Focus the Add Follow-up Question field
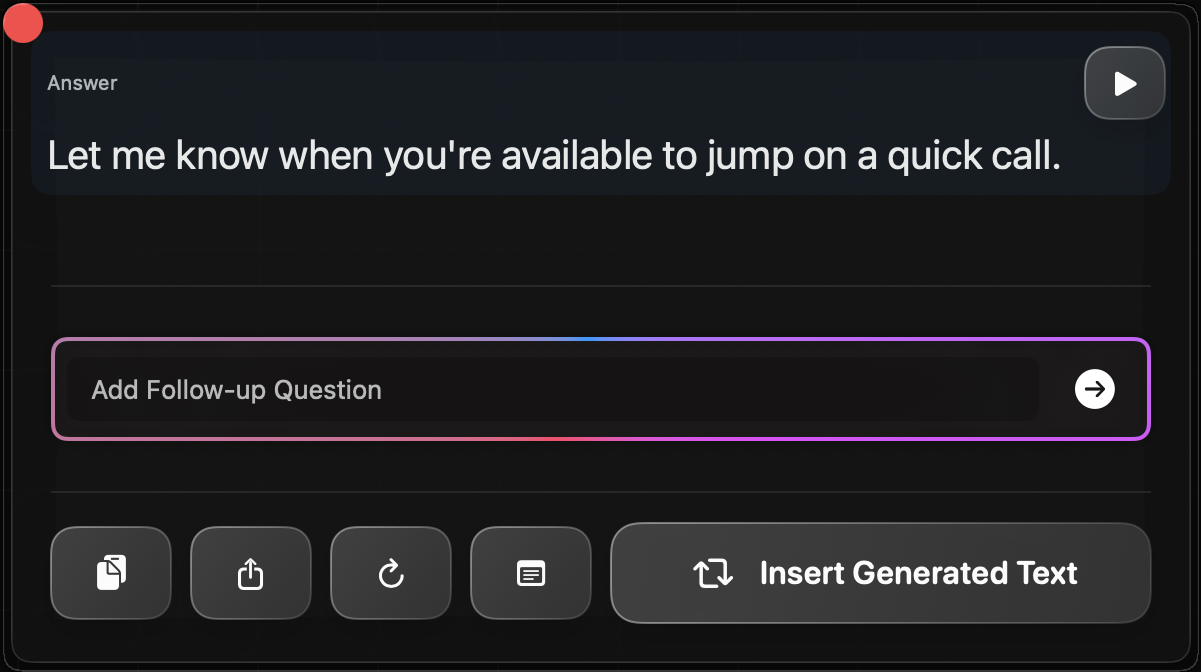 pyautogui.click(x=552, y=389)
